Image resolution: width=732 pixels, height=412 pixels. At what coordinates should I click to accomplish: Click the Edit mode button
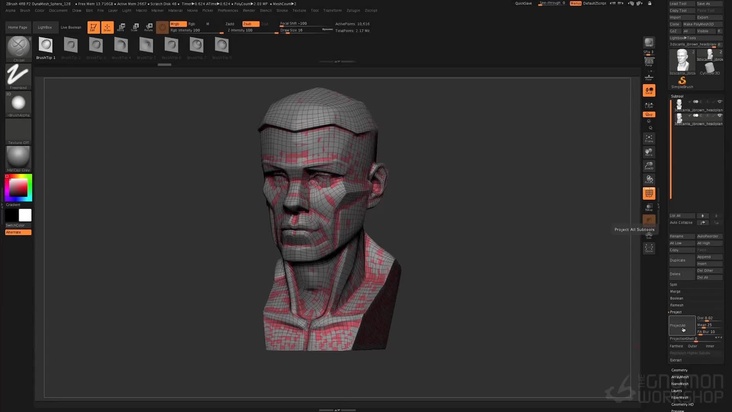point(93,28)
